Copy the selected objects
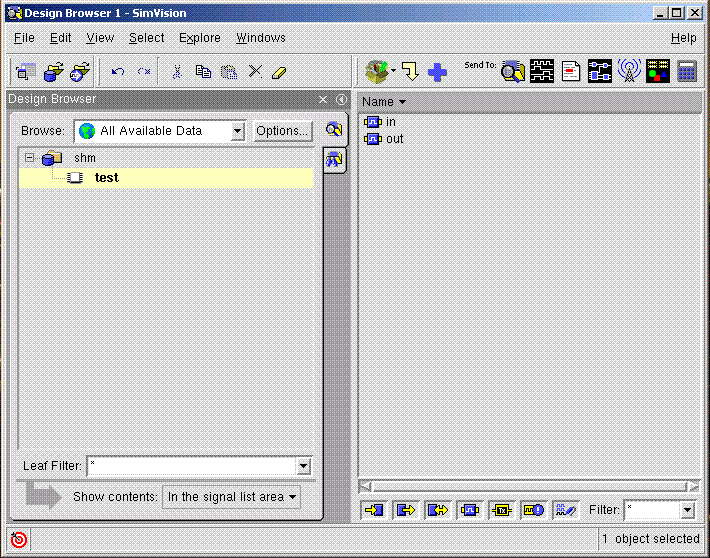This screenshot has height=558, width=710. point(203,72)
